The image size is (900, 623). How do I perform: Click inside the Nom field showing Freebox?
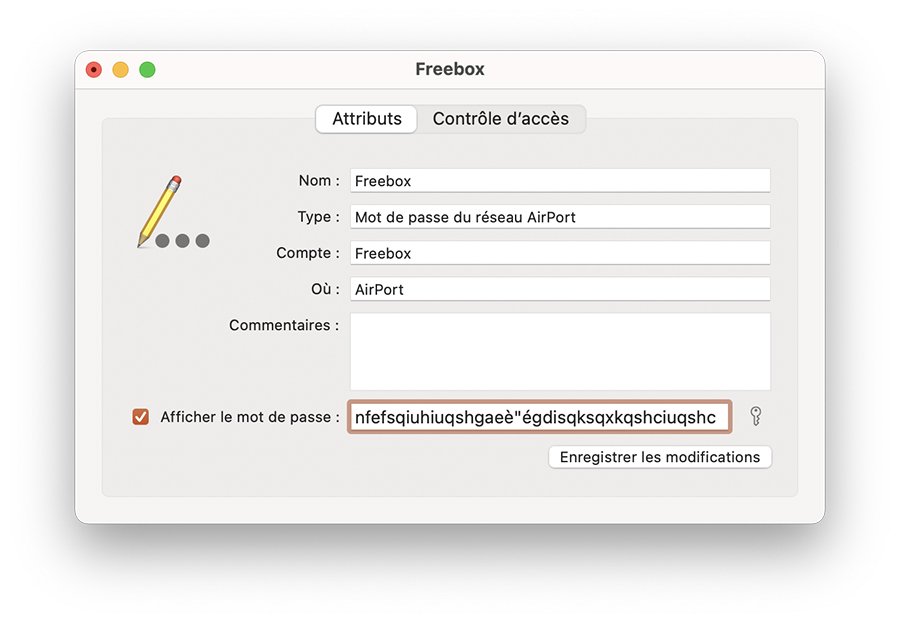559,180
